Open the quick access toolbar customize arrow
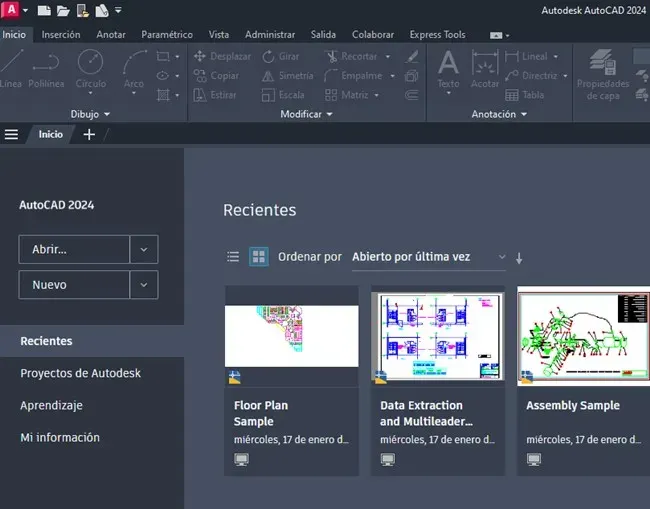 (x=118, y=10)
